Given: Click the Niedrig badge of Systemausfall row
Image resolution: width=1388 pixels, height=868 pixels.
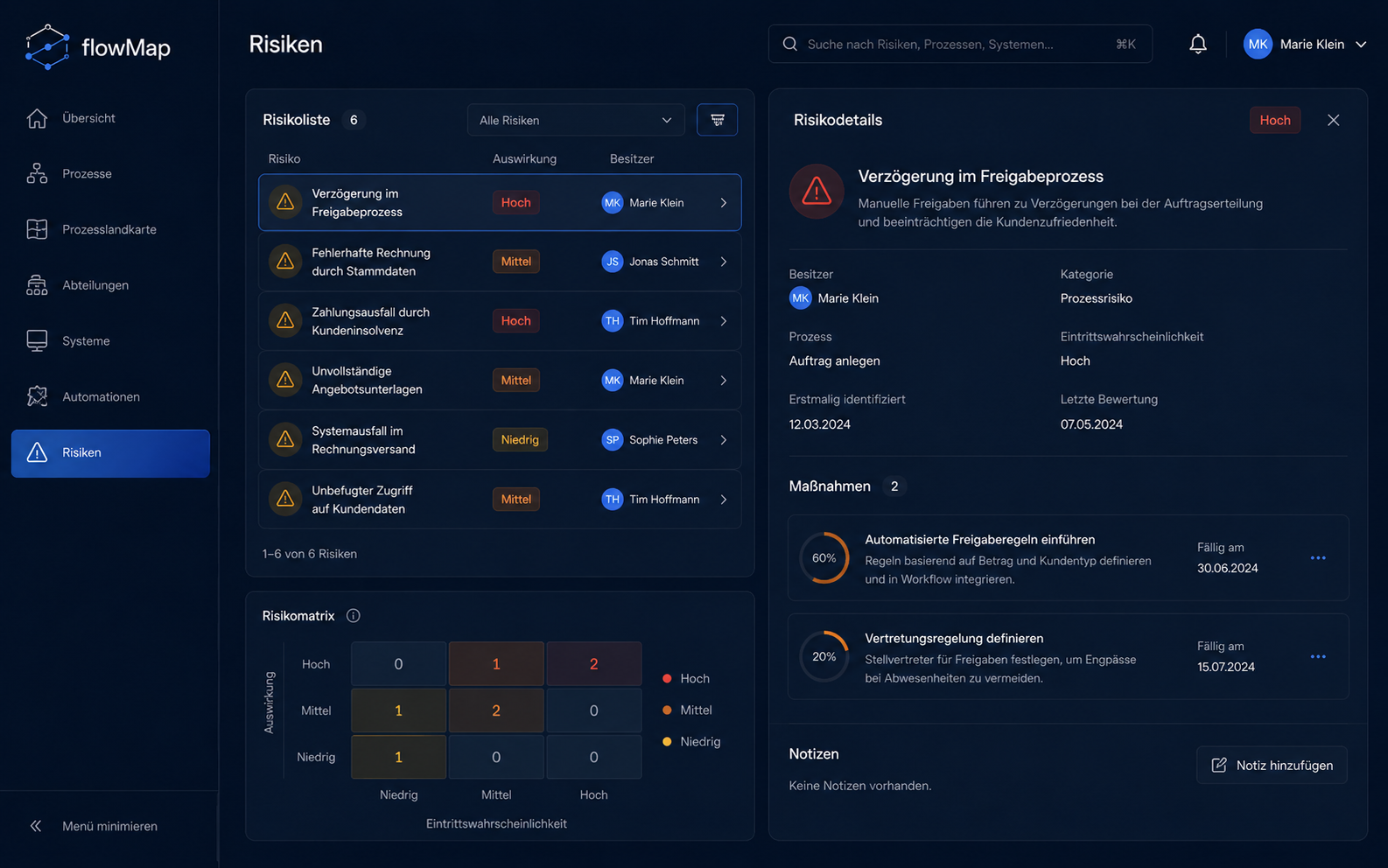Looking at the screenshot, I should click(x=520, y=440).
